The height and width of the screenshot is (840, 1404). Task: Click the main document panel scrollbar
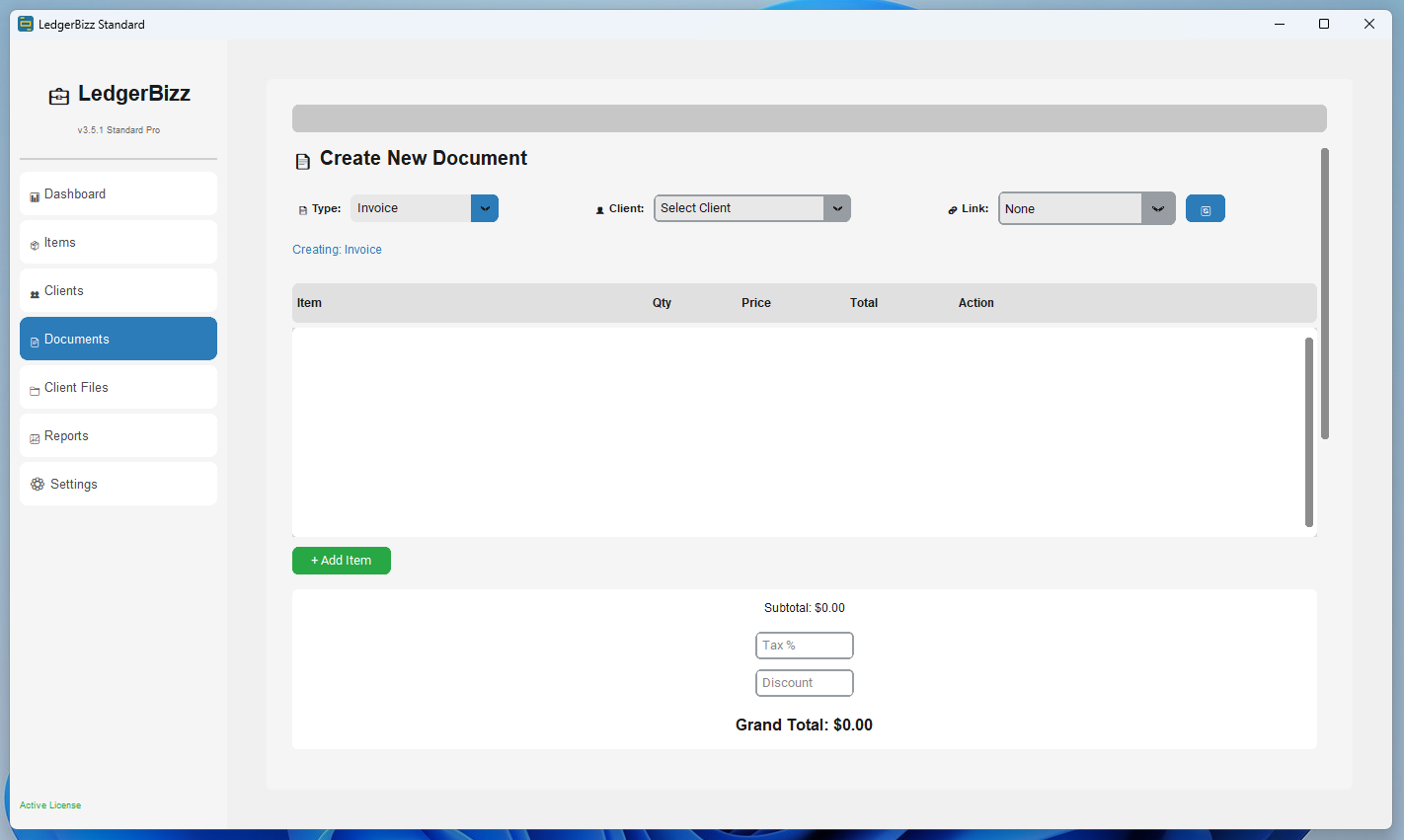tap(1325, 293)
